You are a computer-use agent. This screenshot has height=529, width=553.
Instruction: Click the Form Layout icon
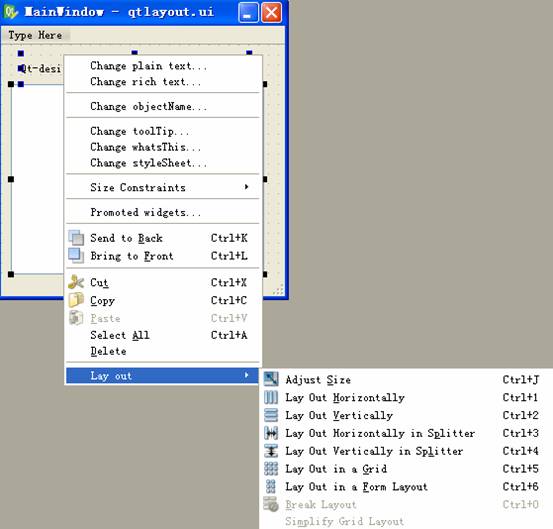pos(271,486)
